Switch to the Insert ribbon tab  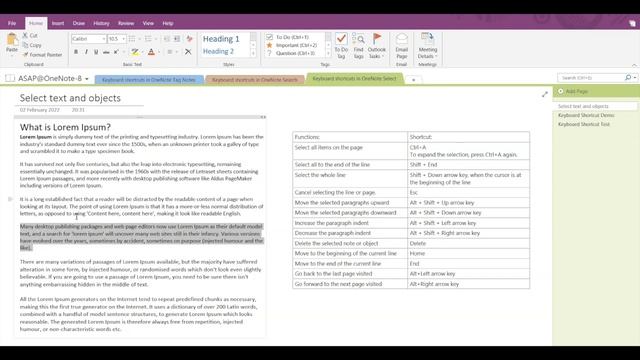point(58,23)
